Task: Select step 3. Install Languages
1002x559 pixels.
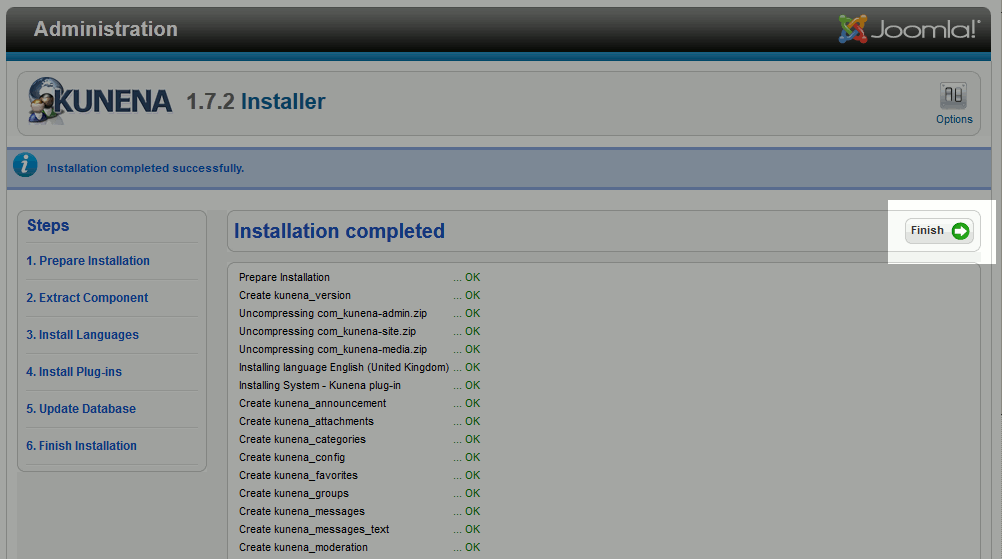Action: click(x=82, y=335)
